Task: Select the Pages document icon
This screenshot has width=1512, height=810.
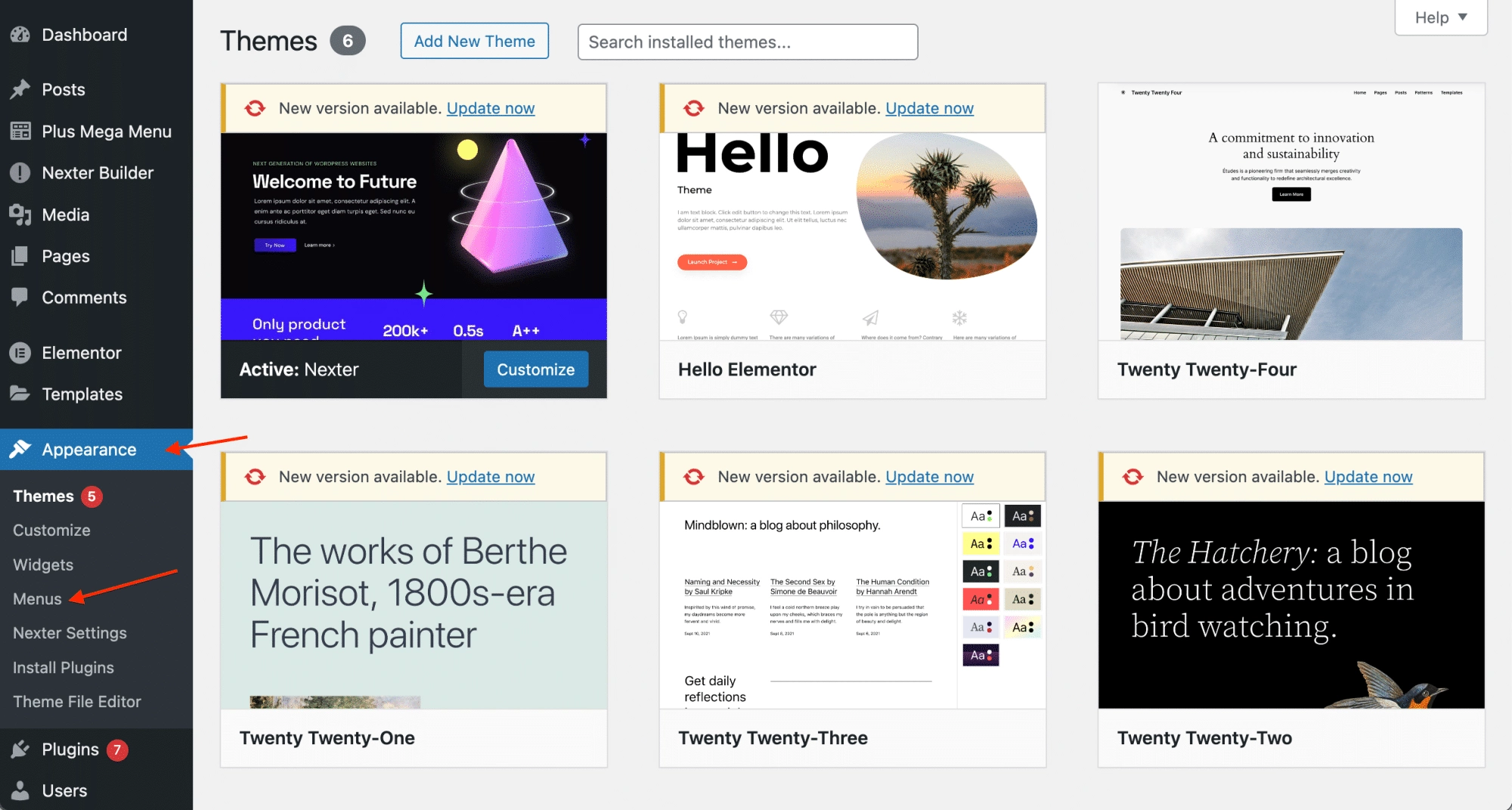Action: point(20,255)
